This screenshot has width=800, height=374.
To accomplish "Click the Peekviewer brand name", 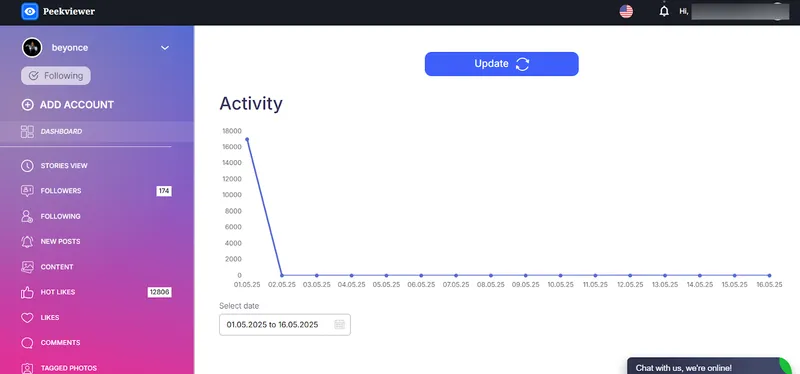I will click(x=69, y=11).
